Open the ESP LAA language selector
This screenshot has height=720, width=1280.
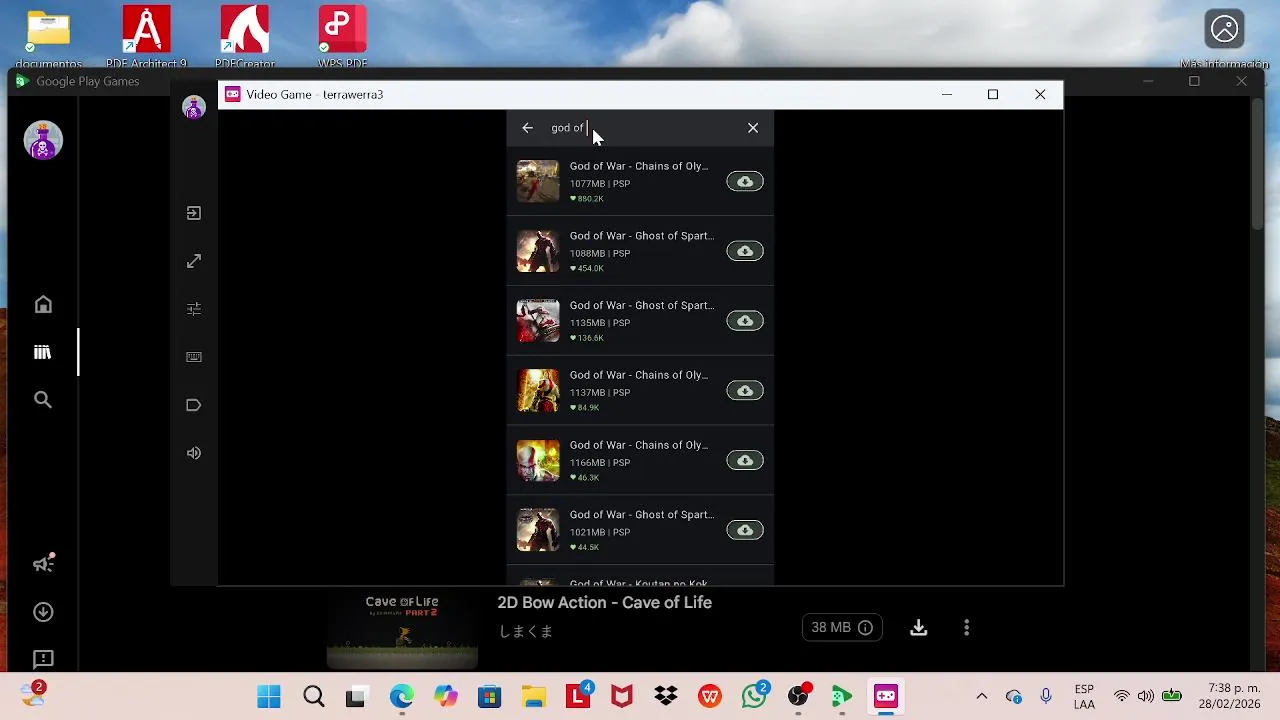(x=1084, y=697)
